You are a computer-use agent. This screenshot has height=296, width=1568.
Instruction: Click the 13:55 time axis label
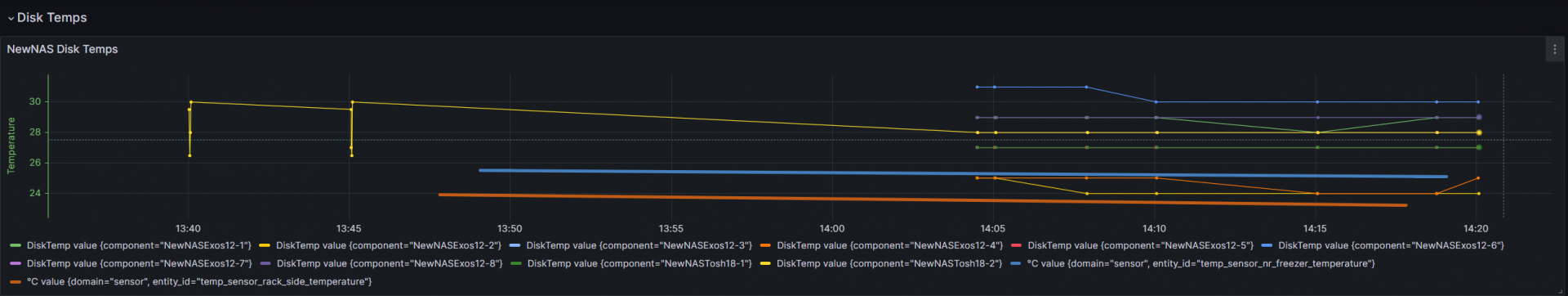(671, 228)
